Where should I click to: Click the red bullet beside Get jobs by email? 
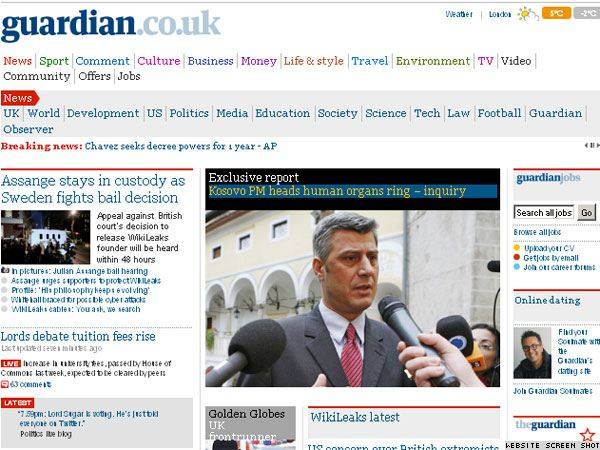tap(517, 258)
